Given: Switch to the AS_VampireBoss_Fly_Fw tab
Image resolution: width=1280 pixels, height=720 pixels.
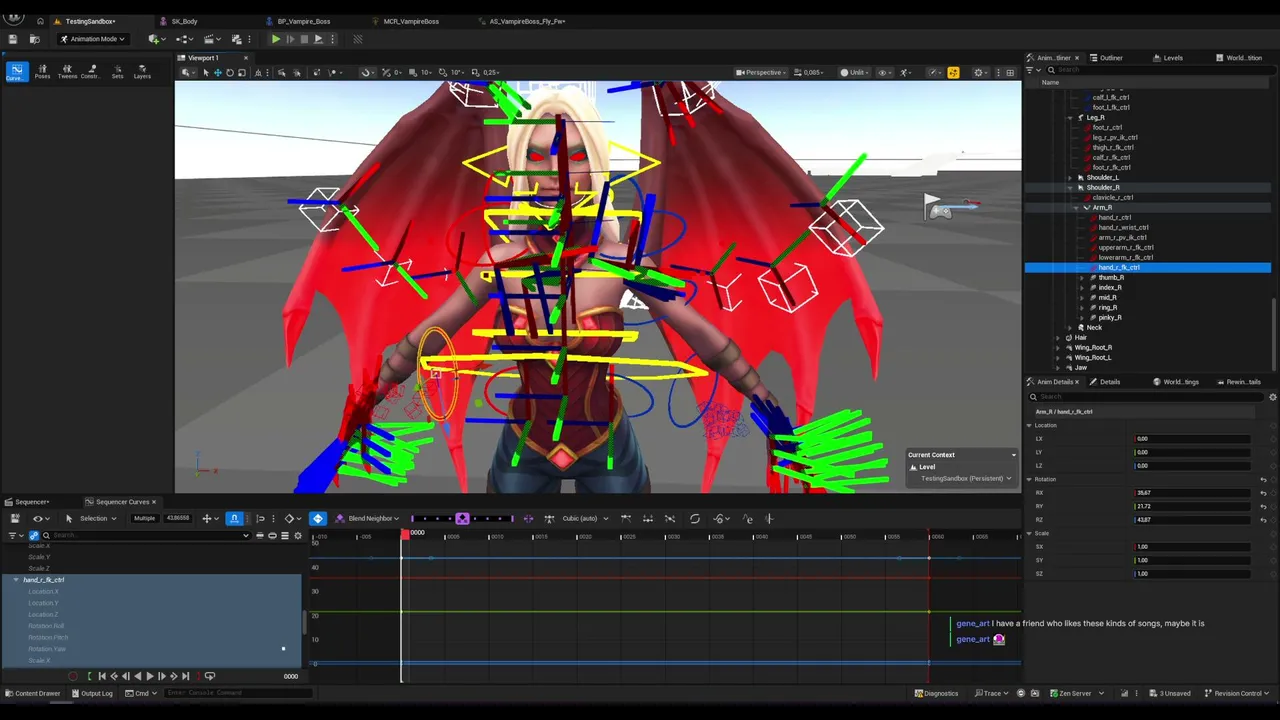Looking at the screenshot, I should point(527,21).
